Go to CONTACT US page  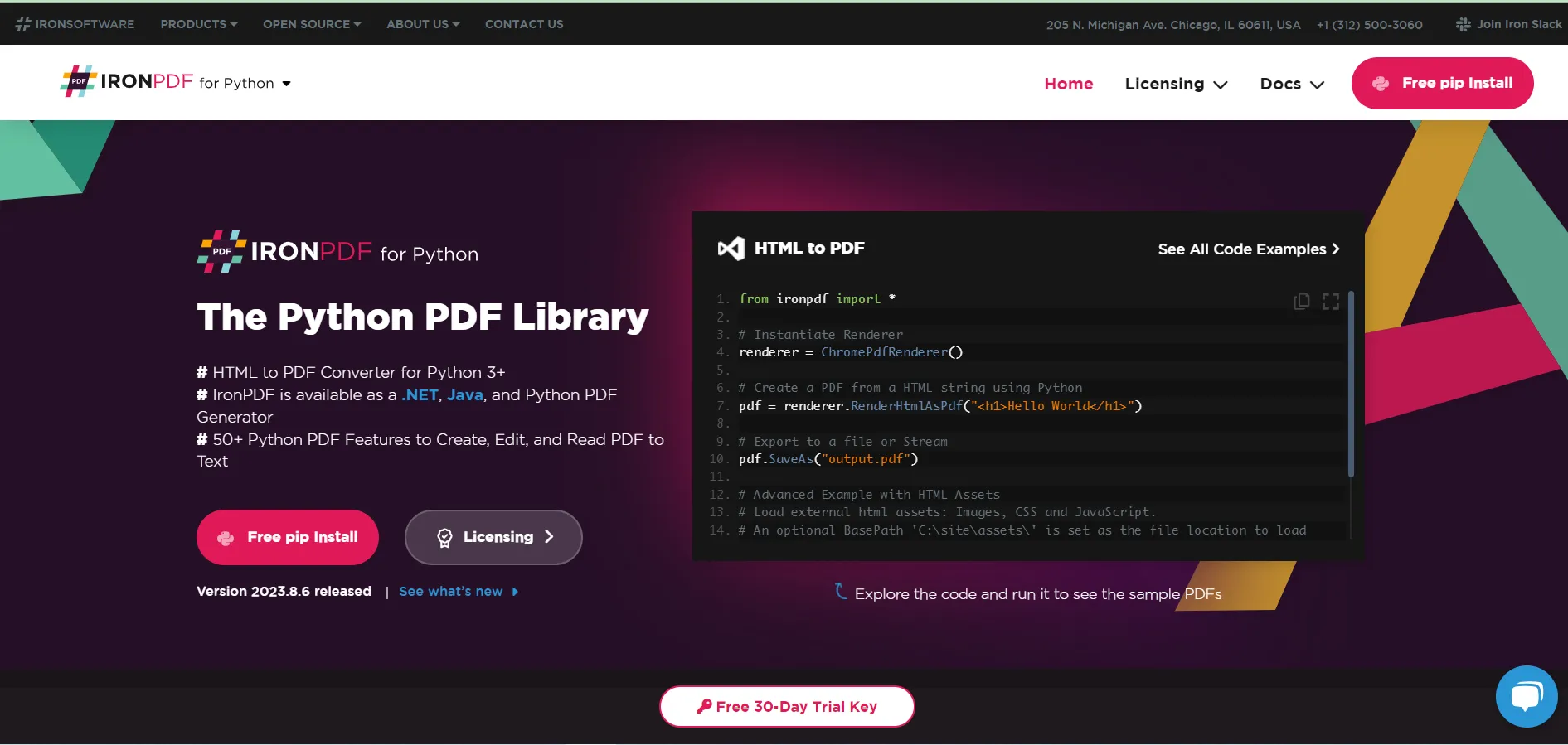click(524, 24)
